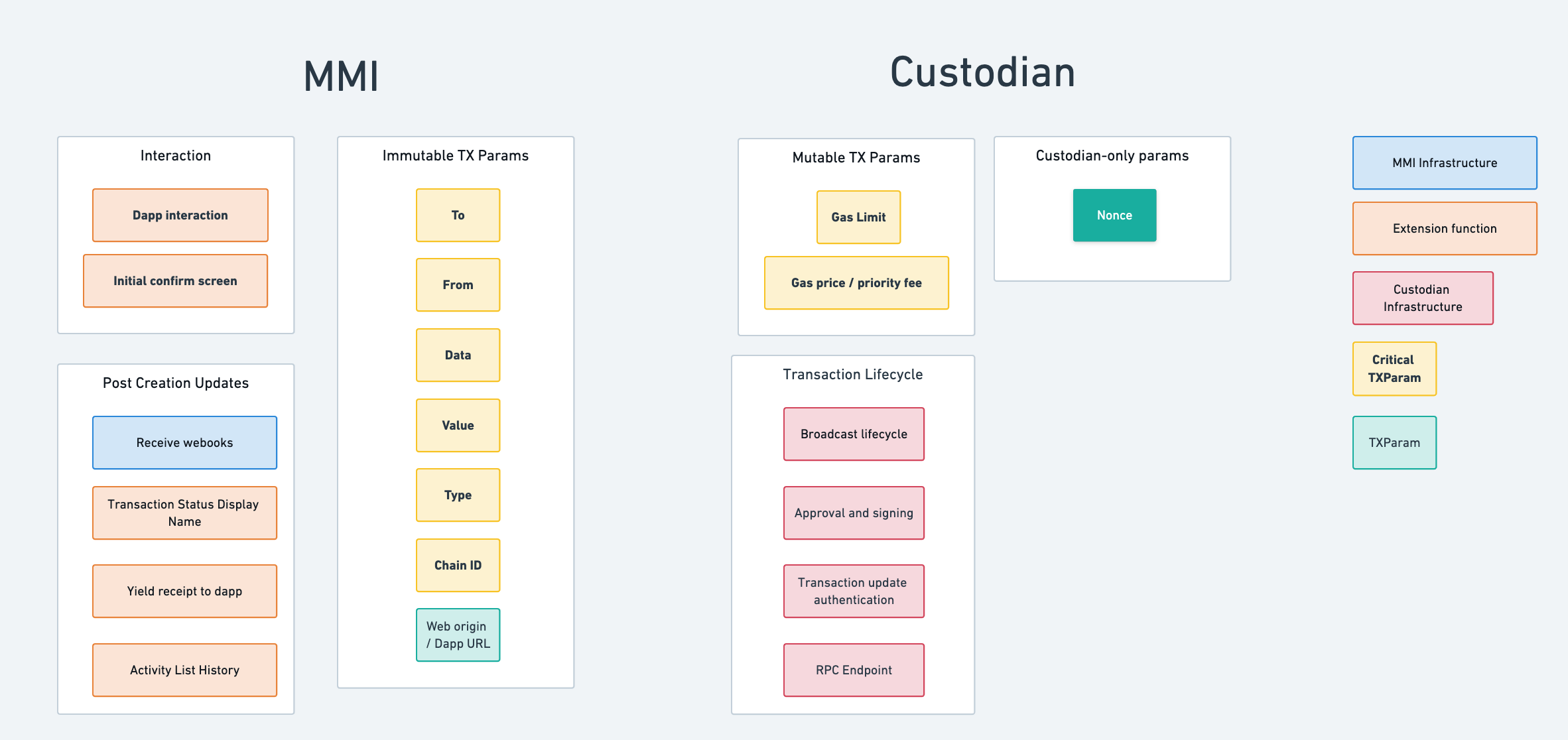Select the Transaction Lifecycle title
The image size is (1568, 740).
tap(853, 374)
